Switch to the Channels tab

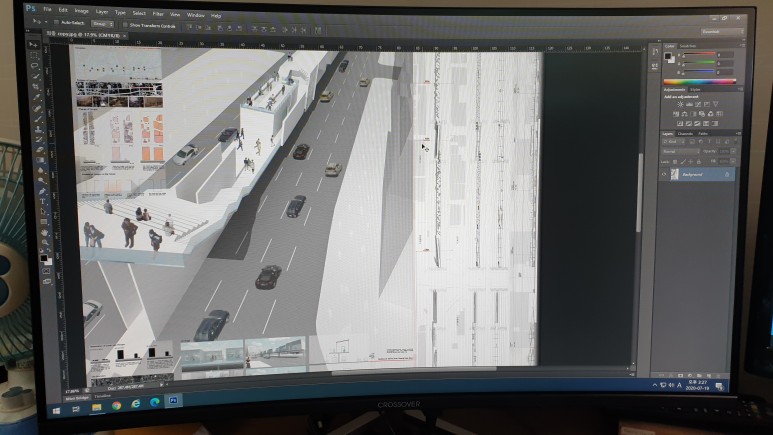(x=685, y=134)
